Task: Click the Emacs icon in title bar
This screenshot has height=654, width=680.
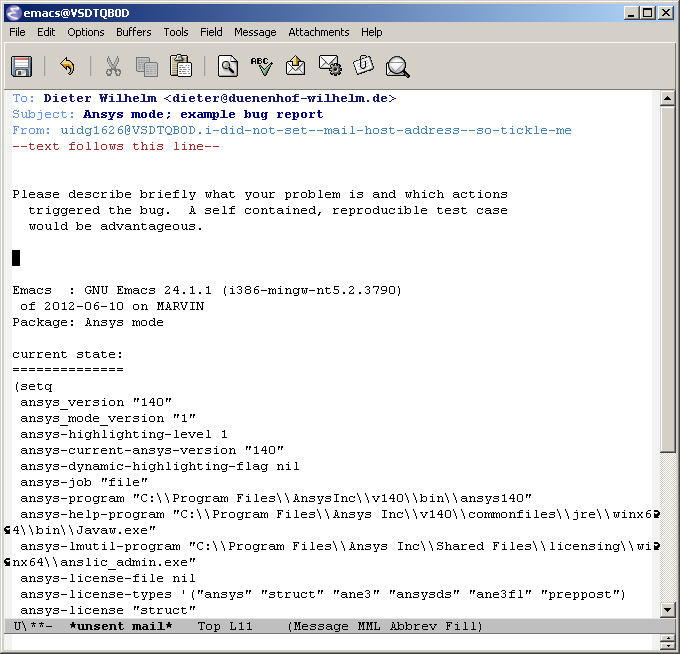Action: pos(14,13)
